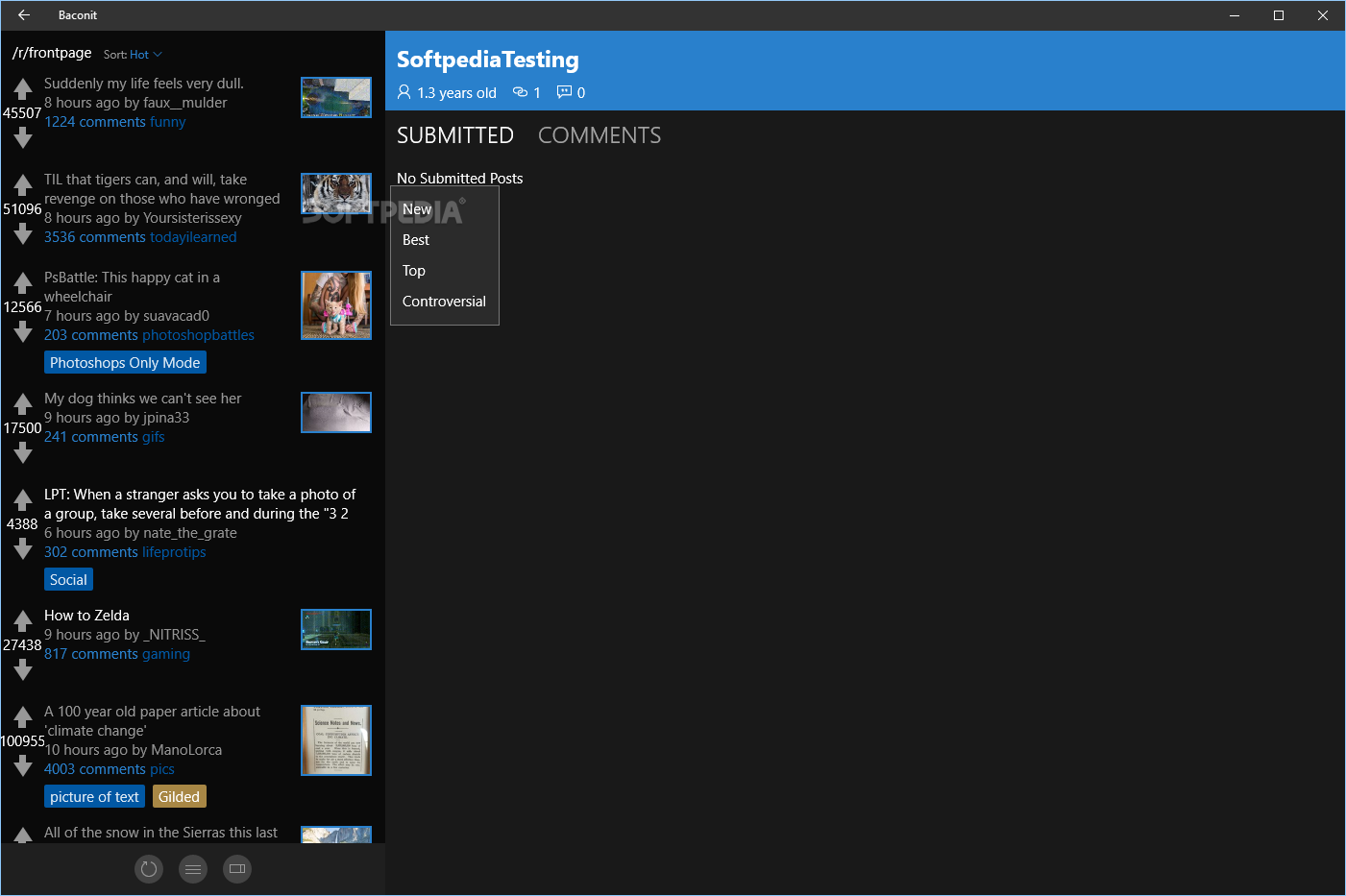Viewport: 1346px width, 896px height.
Task: Go to todayilearned subreddit
Action: click(x=193, y=237)
